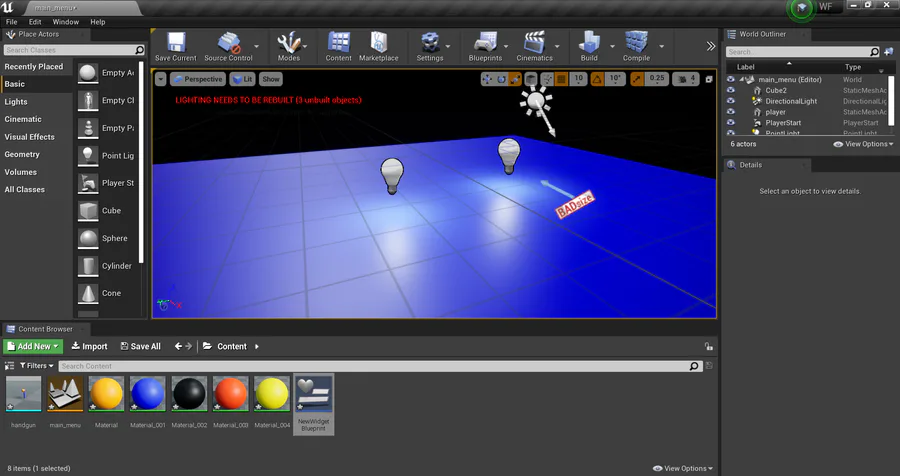This screenshot has width=900, height=476.
Task: Open the Modes toolbar button
Action: click(x=289, y=47)
